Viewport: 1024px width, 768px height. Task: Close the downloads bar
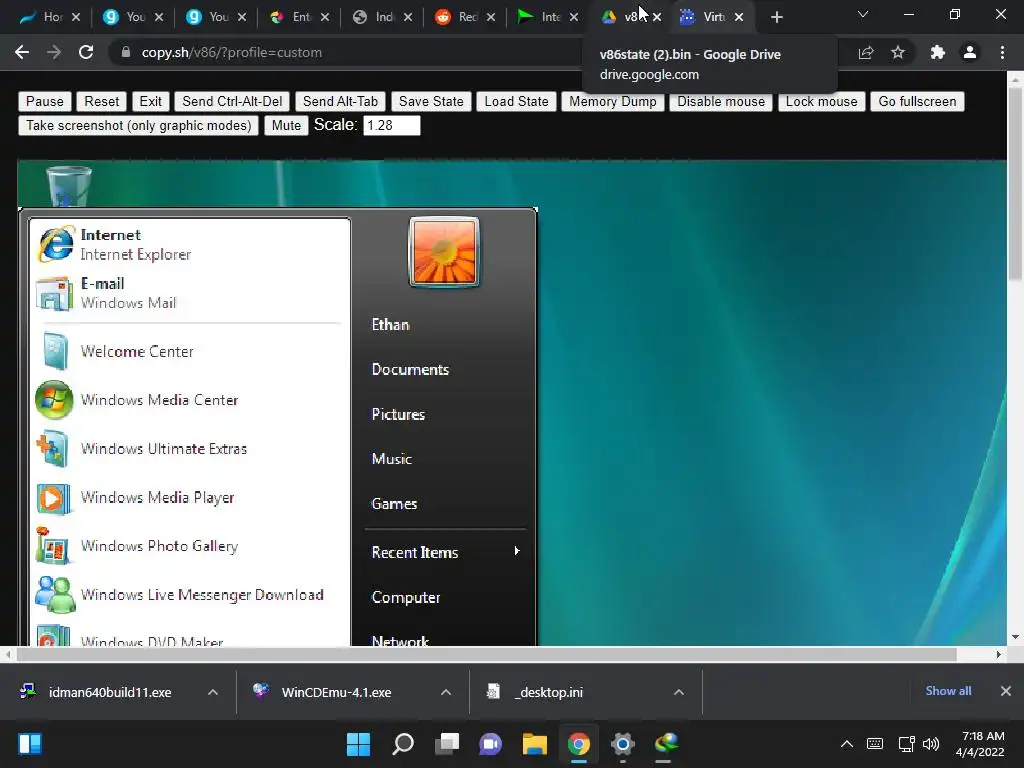point(1006,691)
